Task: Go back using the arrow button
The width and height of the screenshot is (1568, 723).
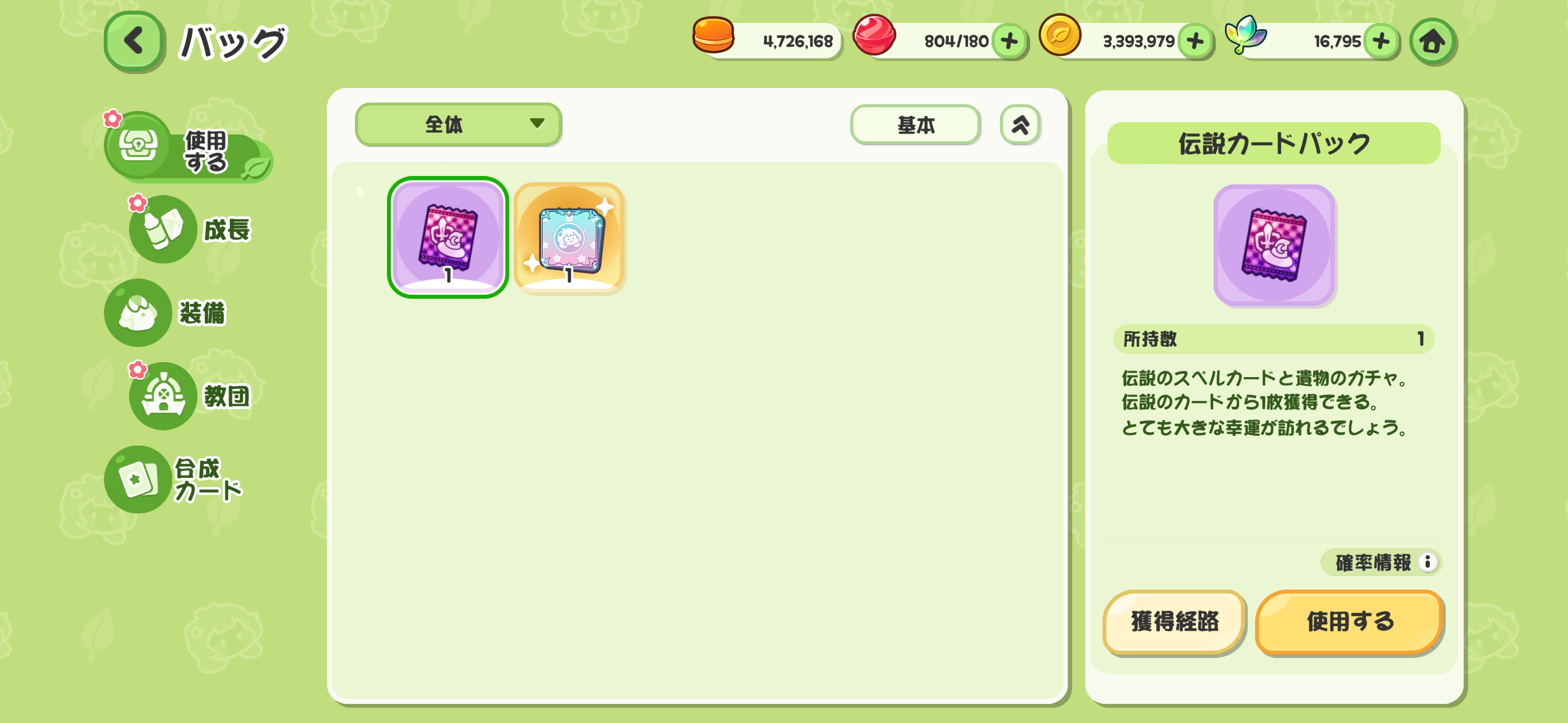Action: point(133,41)
